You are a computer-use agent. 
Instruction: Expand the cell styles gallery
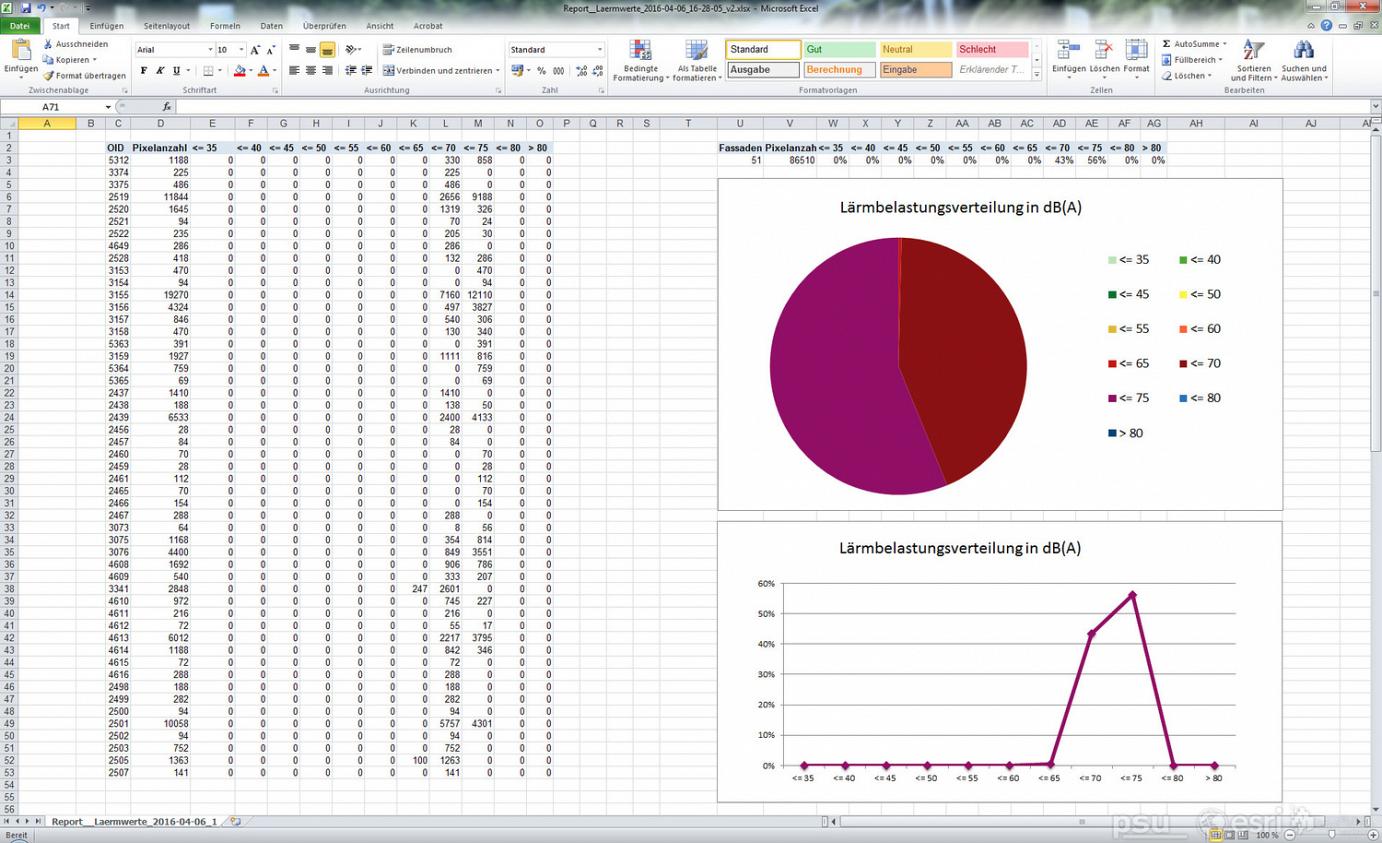coord(1037,74)
